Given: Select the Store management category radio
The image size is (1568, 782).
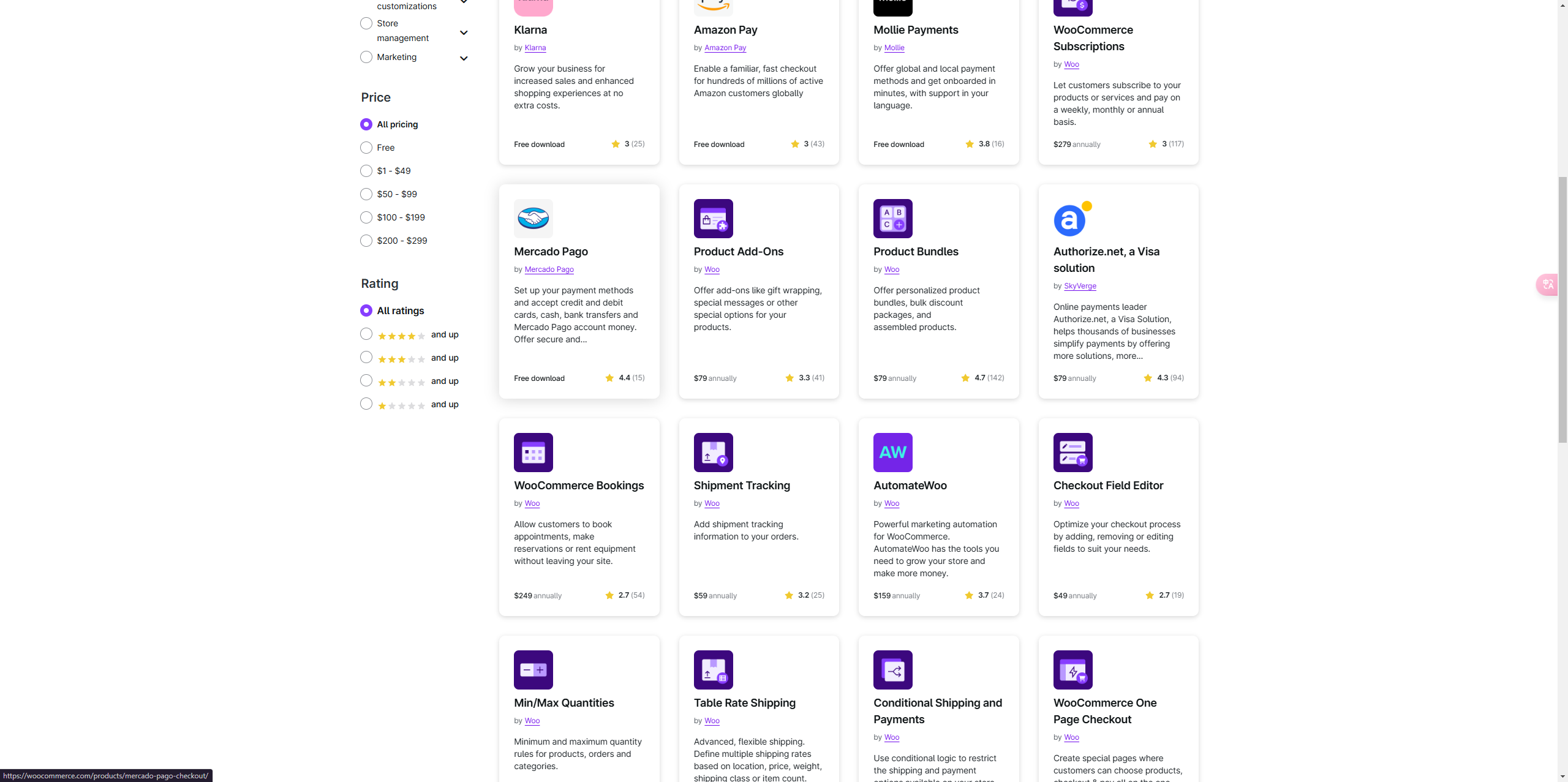Looking at the screenshot, I should coord(366,23).
